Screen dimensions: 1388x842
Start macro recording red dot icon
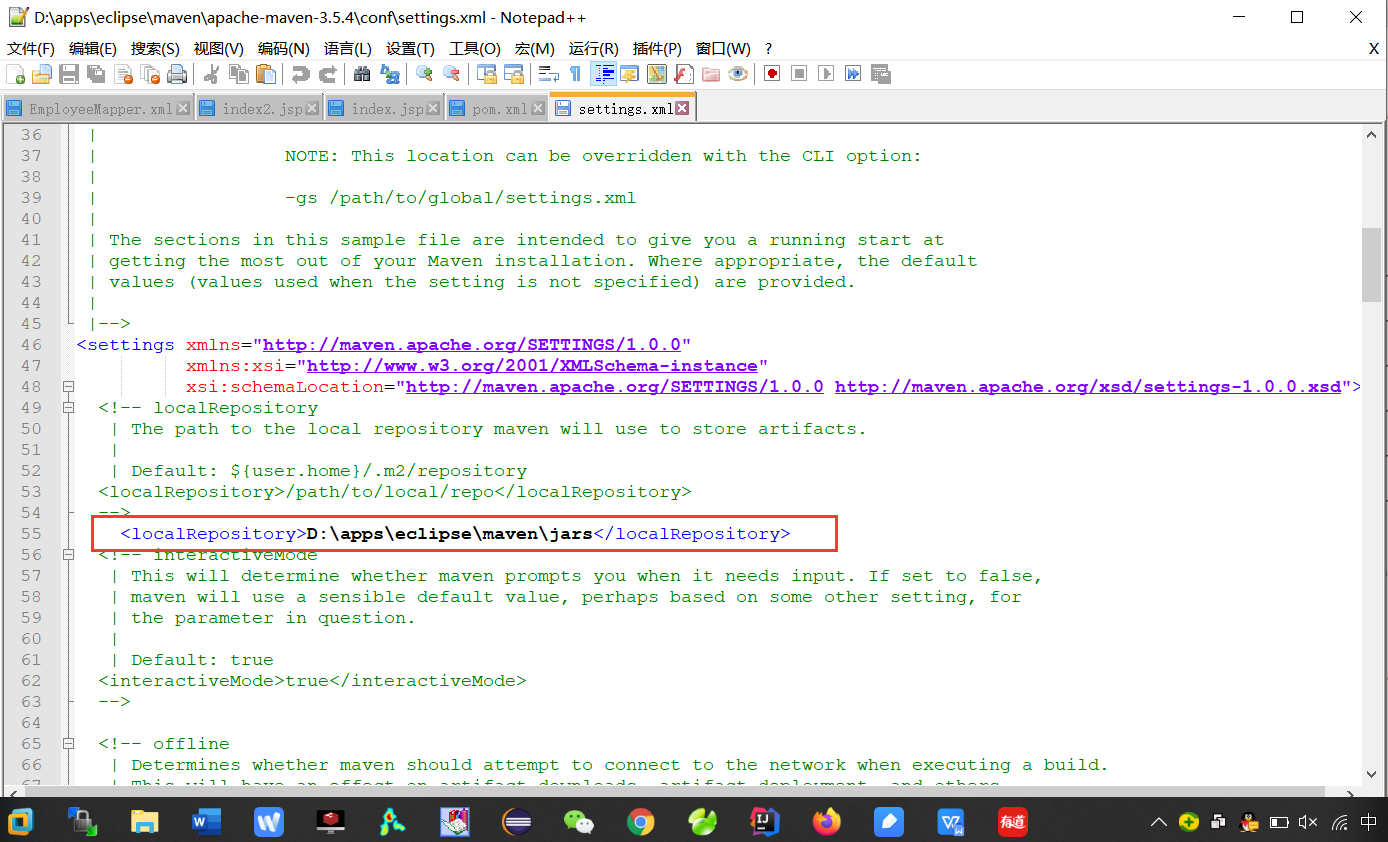(771, 74)
